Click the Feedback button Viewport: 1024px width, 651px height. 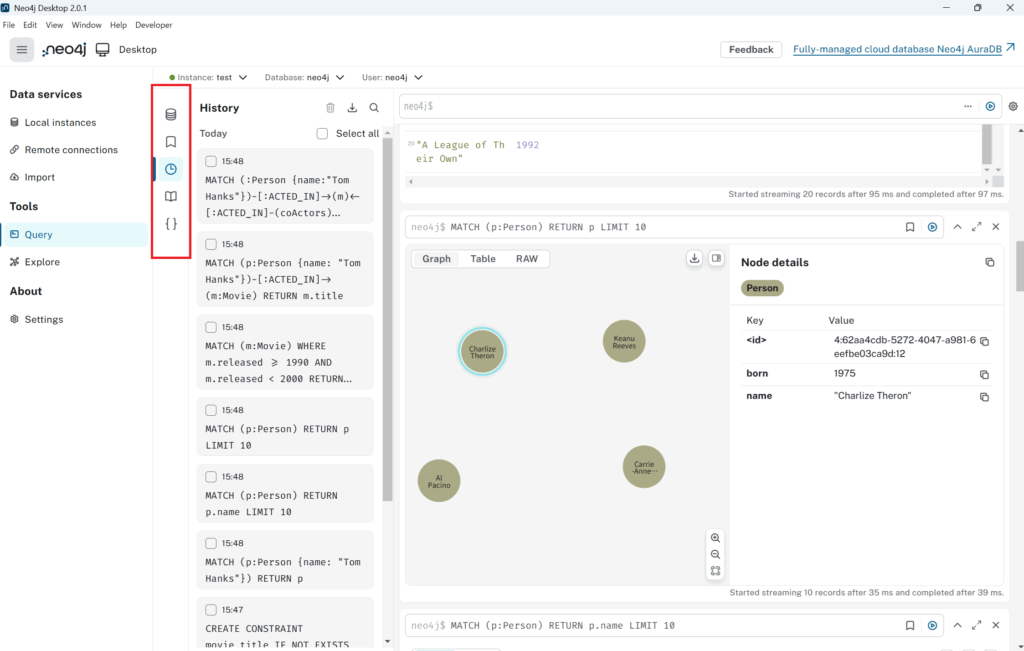click(x=751, y=50)
